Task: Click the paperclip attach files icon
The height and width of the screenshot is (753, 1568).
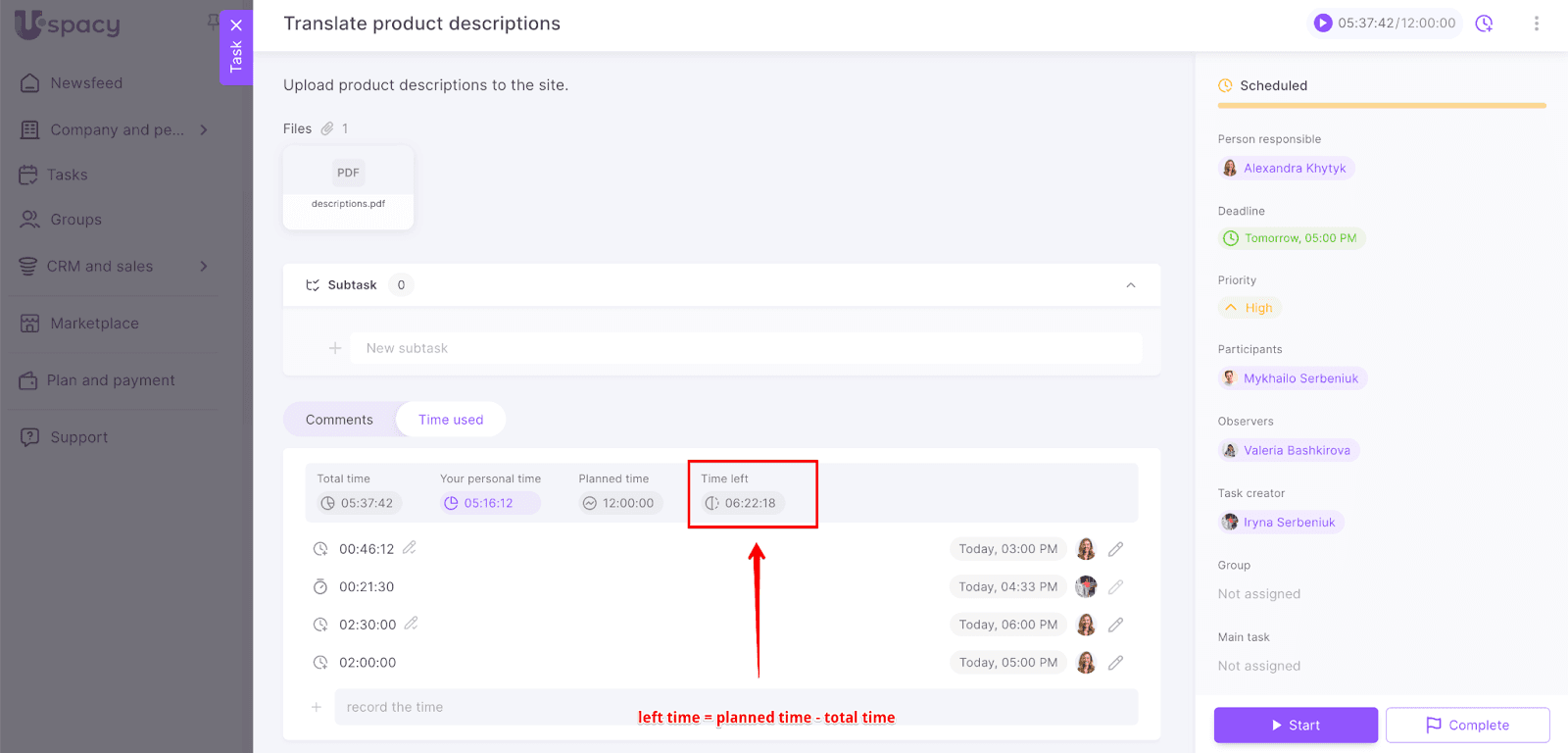Action: [327, 128]
